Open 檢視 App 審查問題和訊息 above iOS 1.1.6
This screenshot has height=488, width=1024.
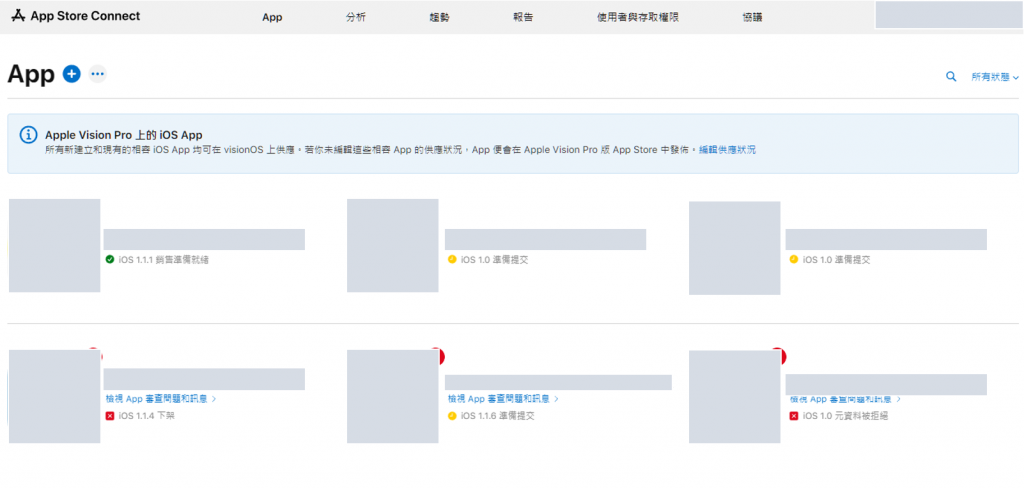coord(503,398)
